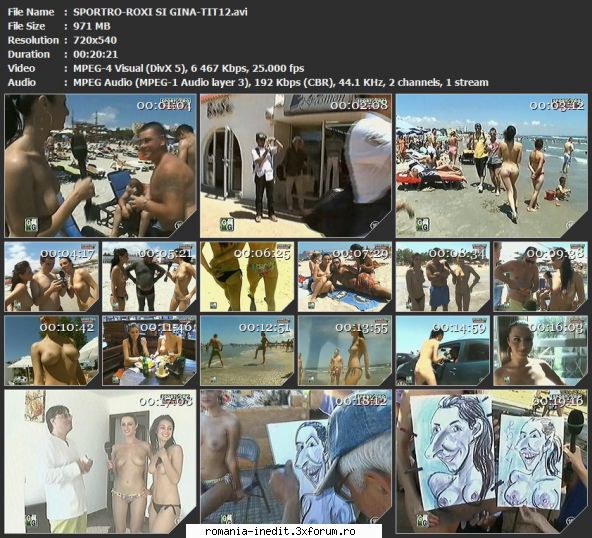Select the indoor thumbnail stamped 00:17:08
Screen dimensions: 592x538
point(100,461)
